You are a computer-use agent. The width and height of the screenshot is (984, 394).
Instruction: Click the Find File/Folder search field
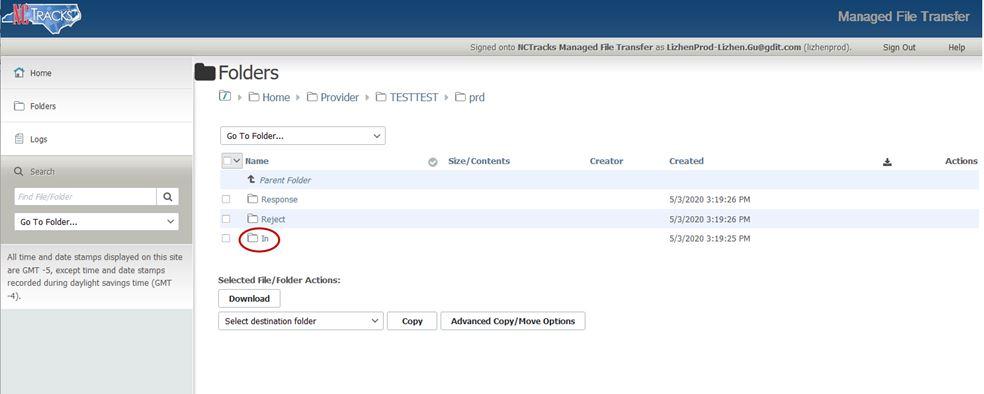pos(85,196)
